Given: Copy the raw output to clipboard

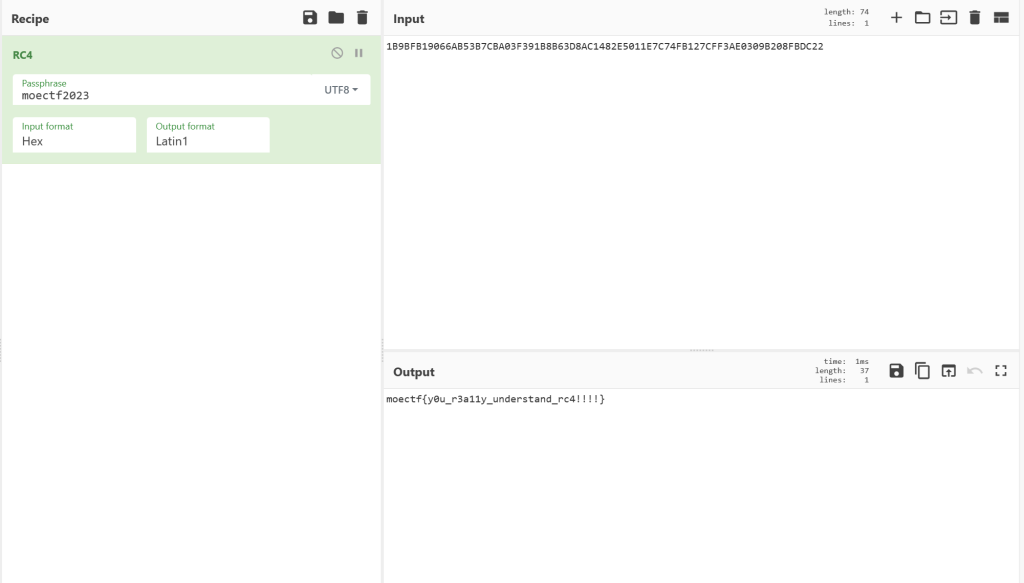Looking at the screenshot, I should coord(922,371).
